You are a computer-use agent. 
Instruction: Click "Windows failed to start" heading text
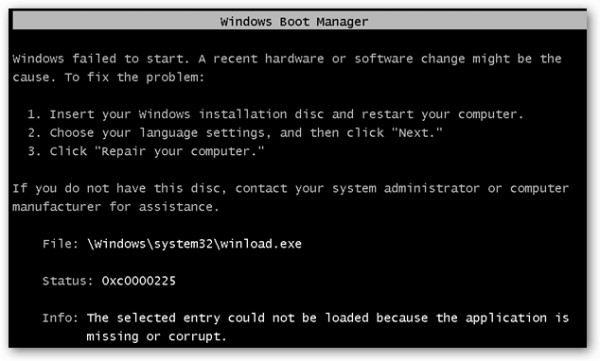click(x=101, y=59)
